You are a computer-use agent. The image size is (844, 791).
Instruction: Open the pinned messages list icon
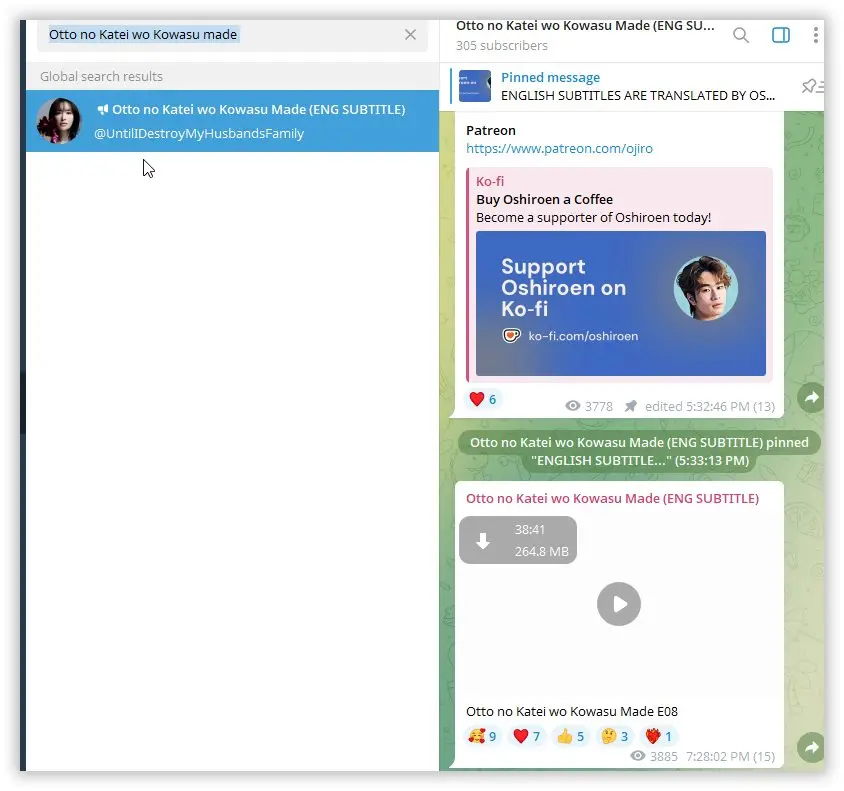point(812,86)
